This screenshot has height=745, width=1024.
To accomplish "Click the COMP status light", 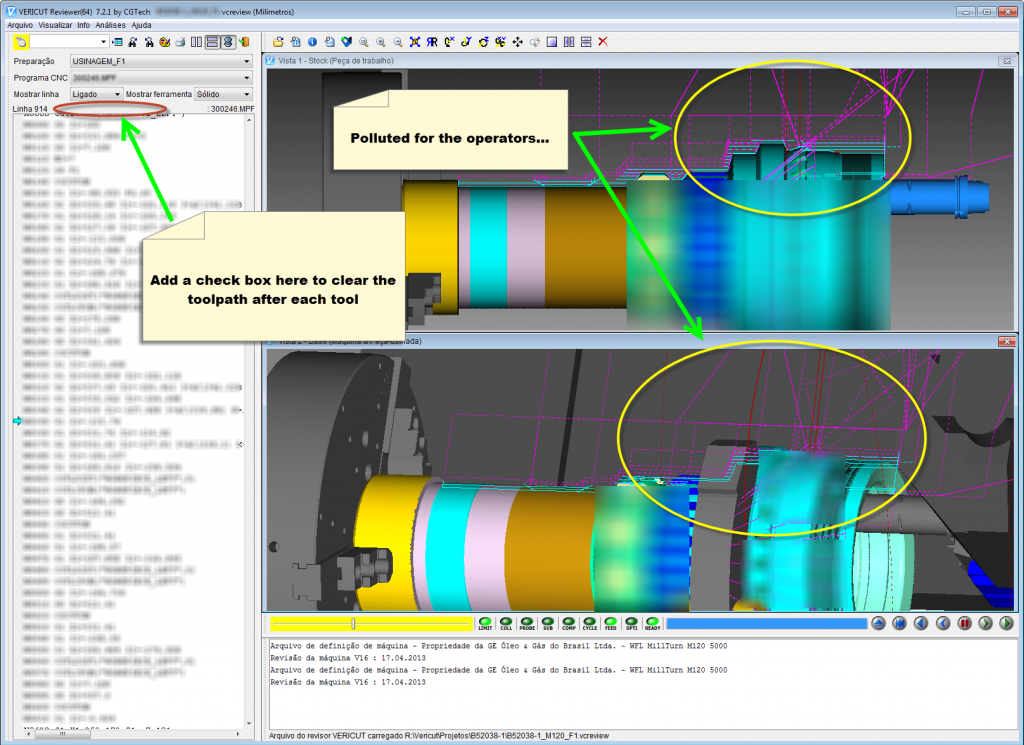I will click(568, 624).
